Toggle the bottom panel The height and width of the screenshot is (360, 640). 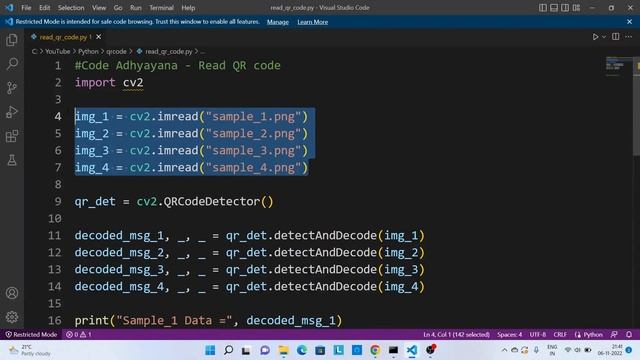[x=554, y=8]
